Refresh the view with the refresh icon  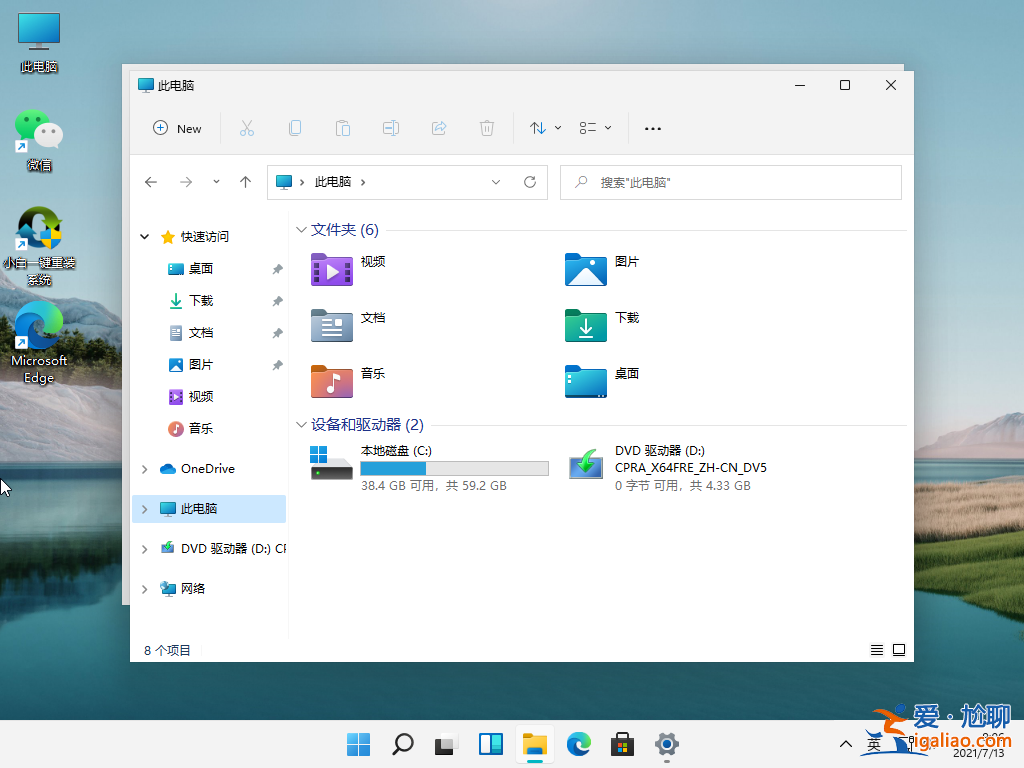530,182
